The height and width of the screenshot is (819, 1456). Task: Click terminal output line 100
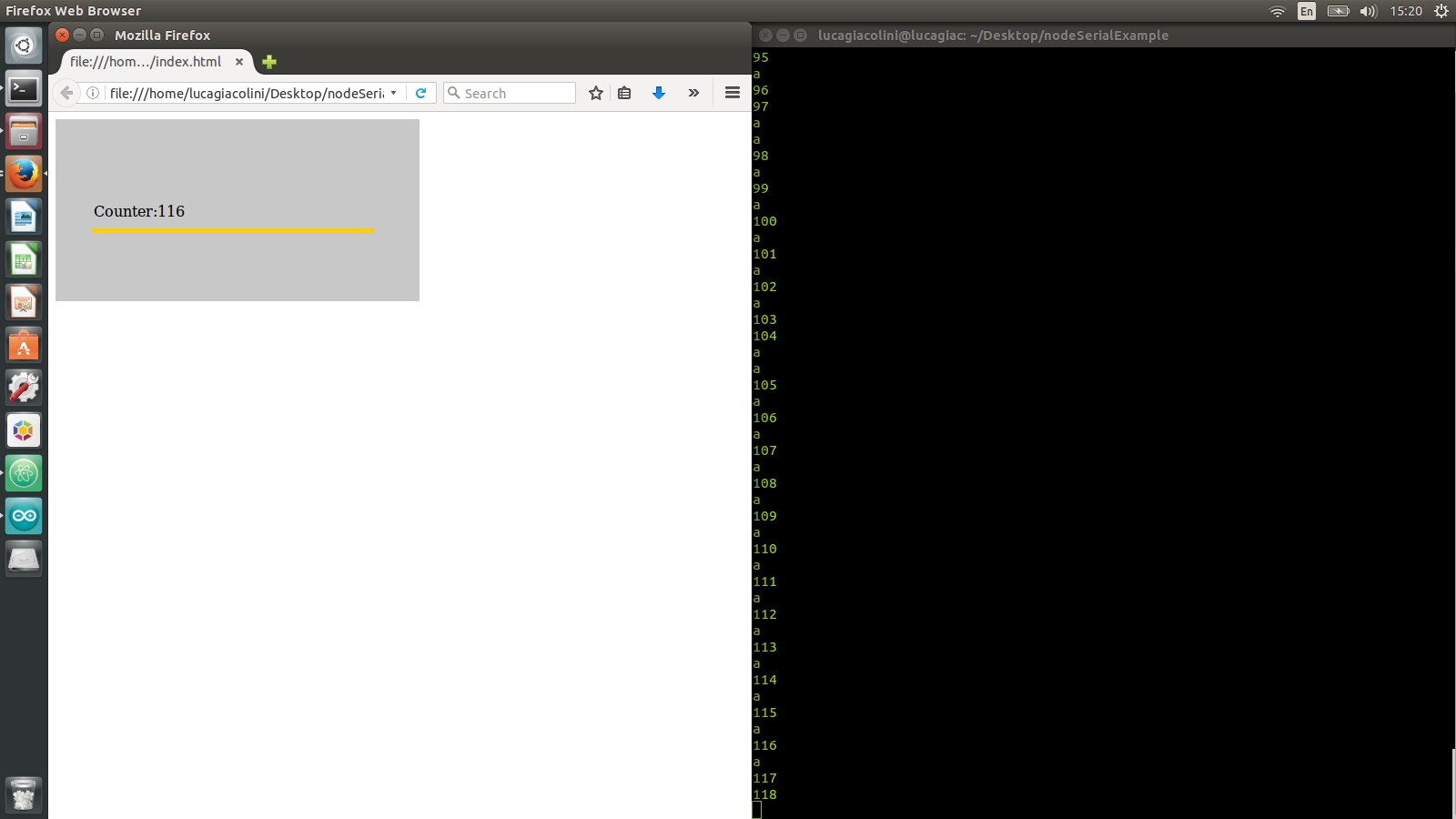764,221
